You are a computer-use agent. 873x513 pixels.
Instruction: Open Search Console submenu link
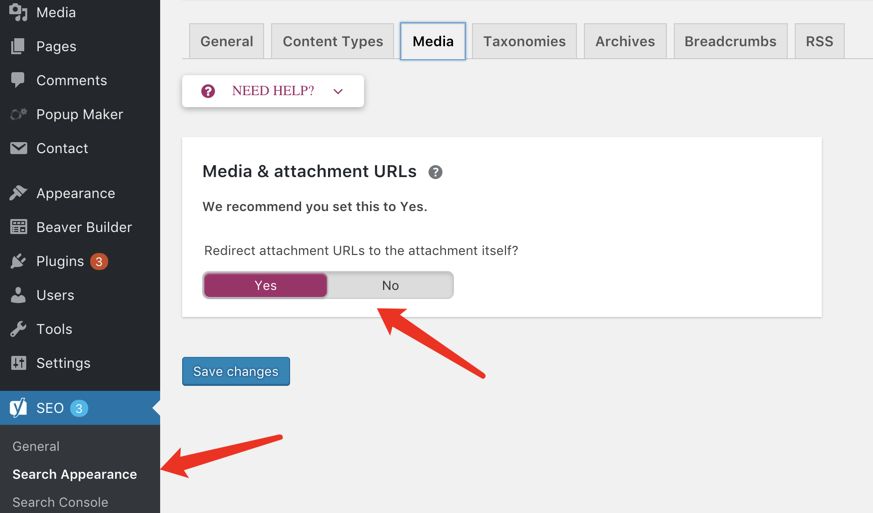[x=60, y=502]
